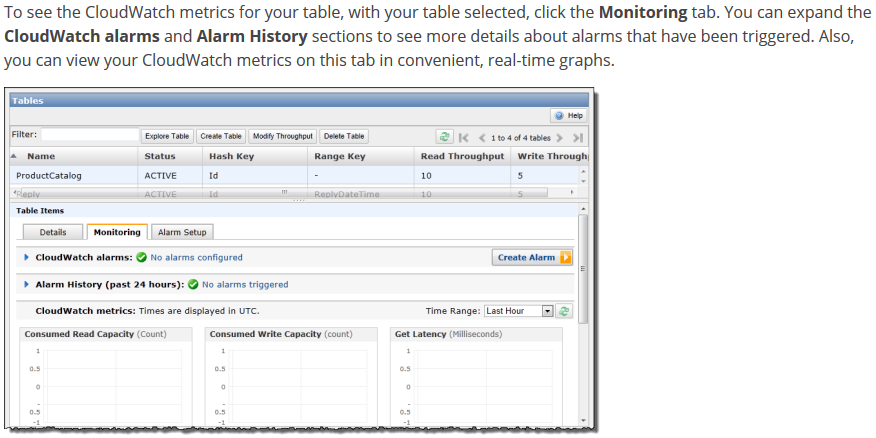876x438 pixels.
Task: Open the Time Range dropdown
Action: tap(518, 311)
